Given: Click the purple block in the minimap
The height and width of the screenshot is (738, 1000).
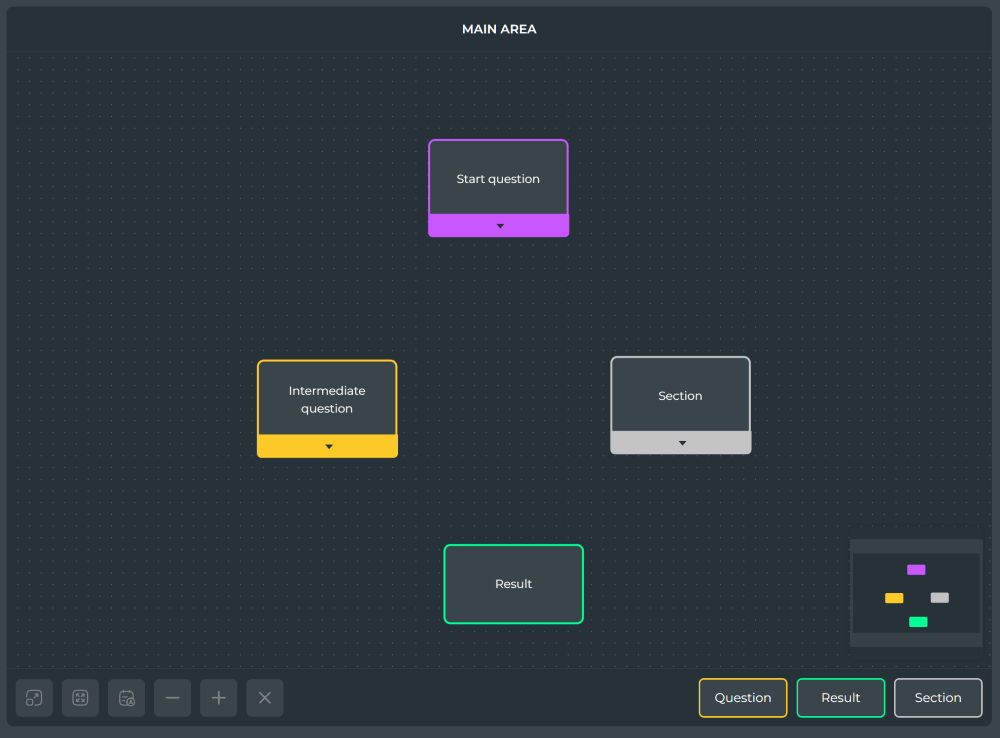Looking at the screenshot, I should 916,570.
